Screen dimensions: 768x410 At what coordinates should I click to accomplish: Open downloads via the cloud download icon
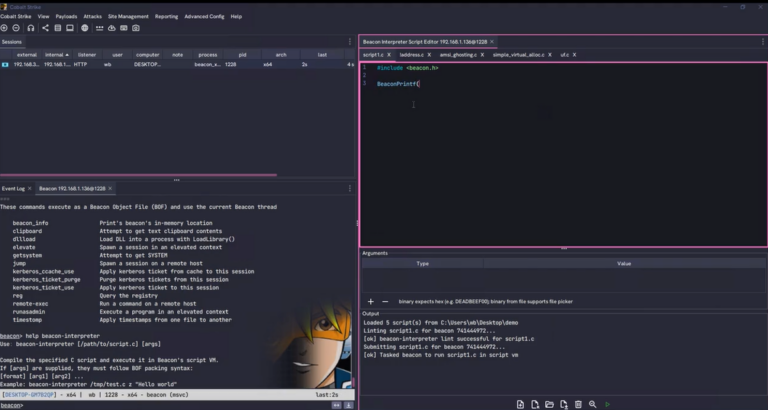(x=112, y=28)
